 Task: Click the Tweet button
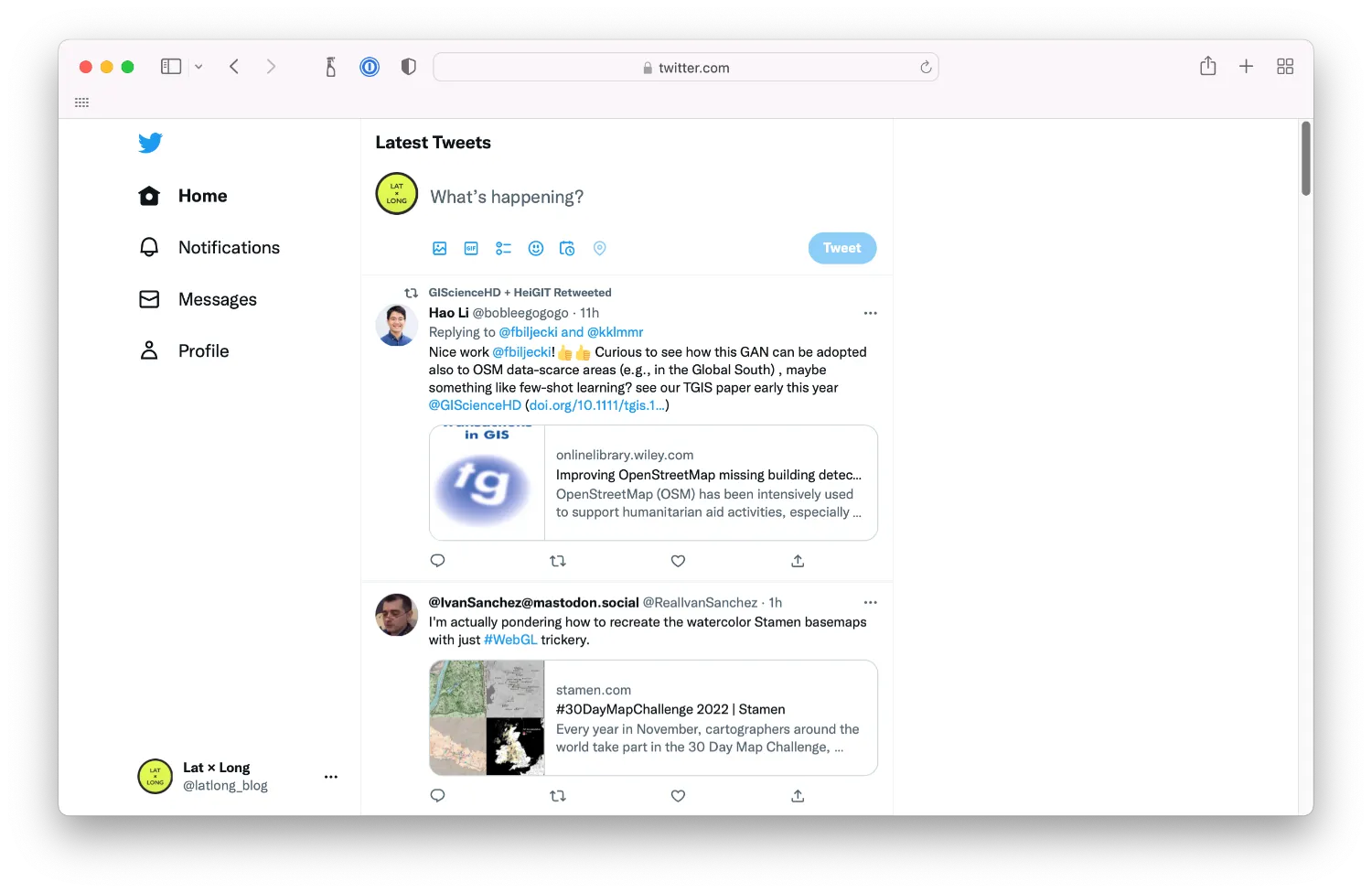[841, 248]
